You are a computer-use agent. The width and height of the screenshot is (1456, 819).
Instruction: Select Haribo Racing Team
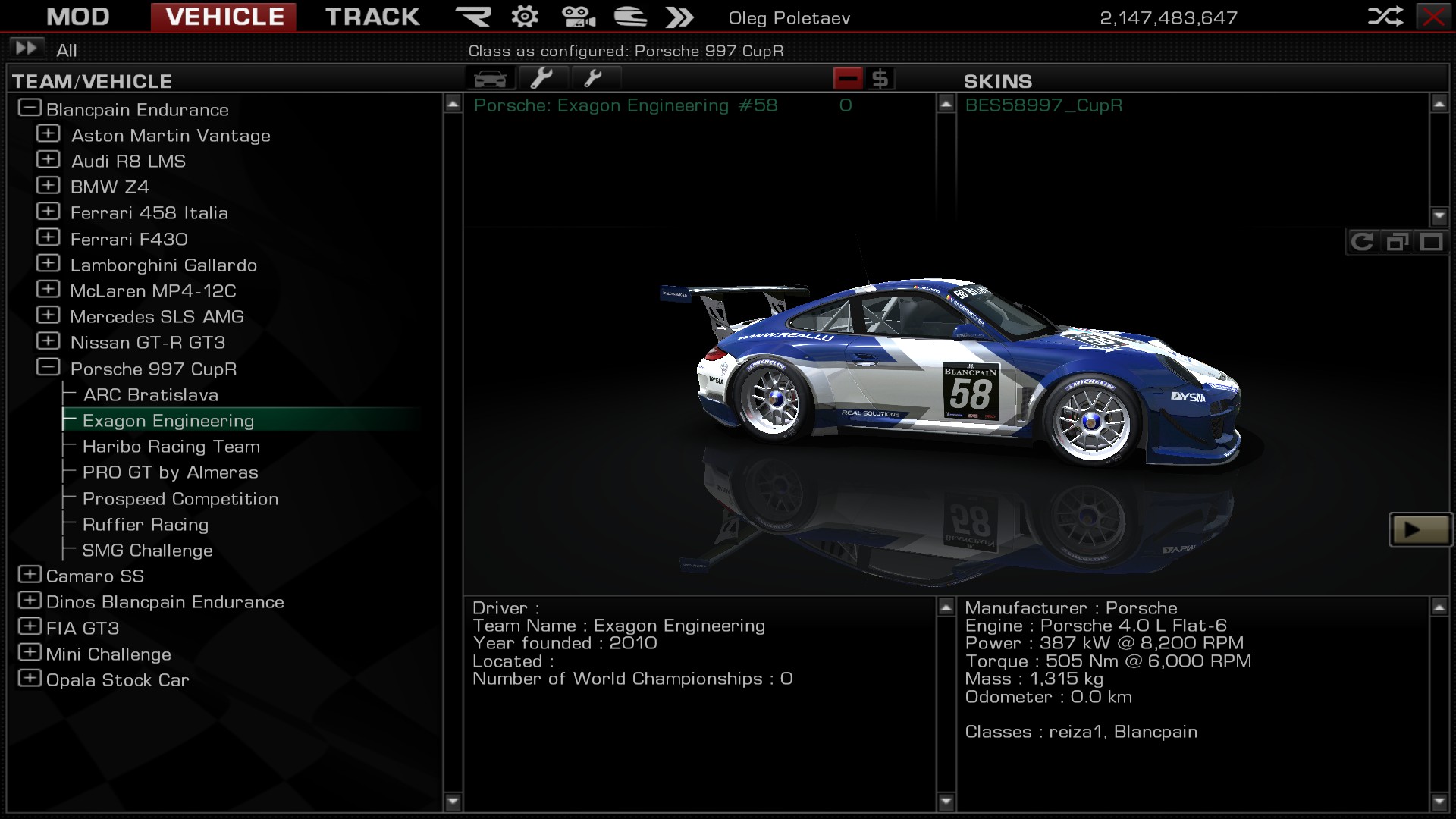[x=171, y=447]
